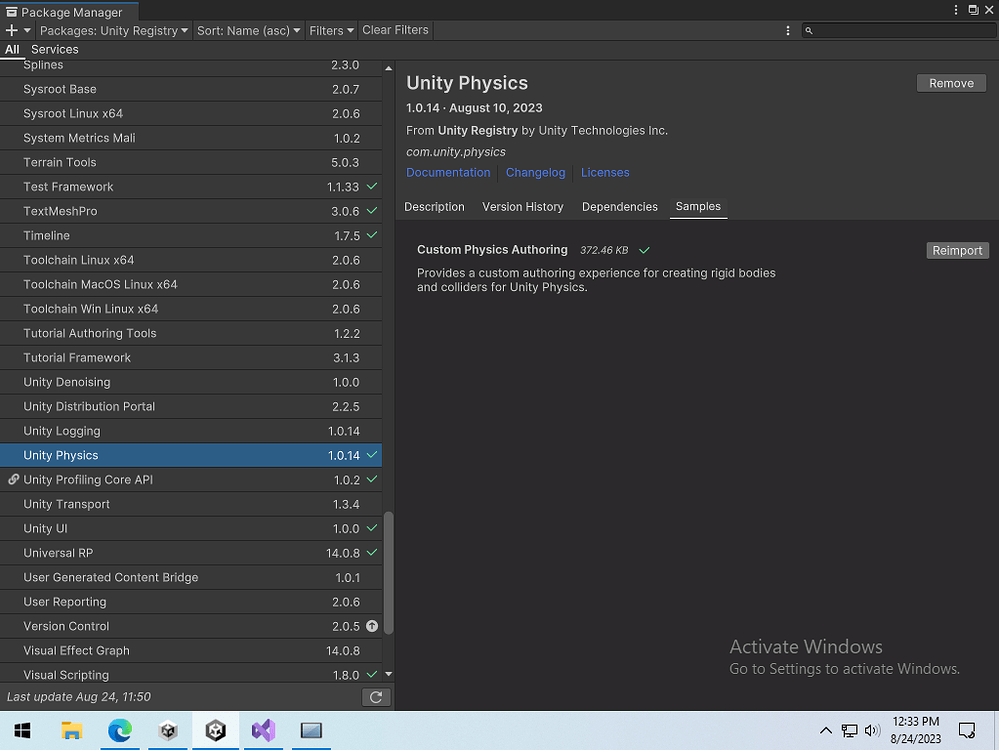
Task: Click the Version Control update available icon
Action: click(372, 626)
